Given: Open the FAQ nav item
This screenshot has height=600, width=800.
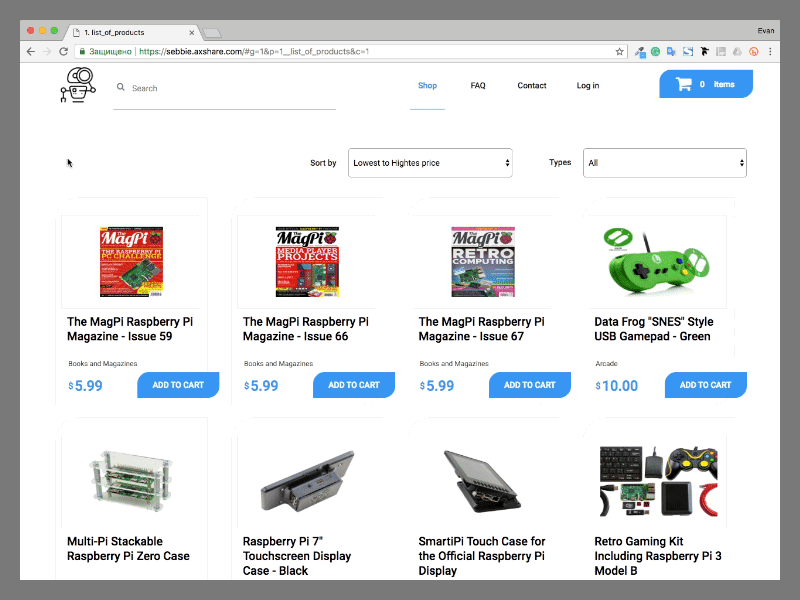Looking at the screenshot, I should click(478, 85).
